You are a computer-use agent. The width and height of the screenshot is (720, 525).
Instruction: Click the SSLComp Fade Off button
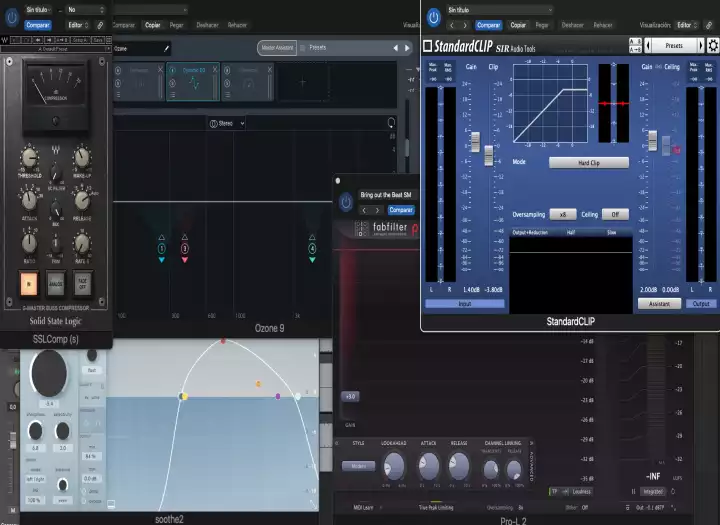coord(83,283)
